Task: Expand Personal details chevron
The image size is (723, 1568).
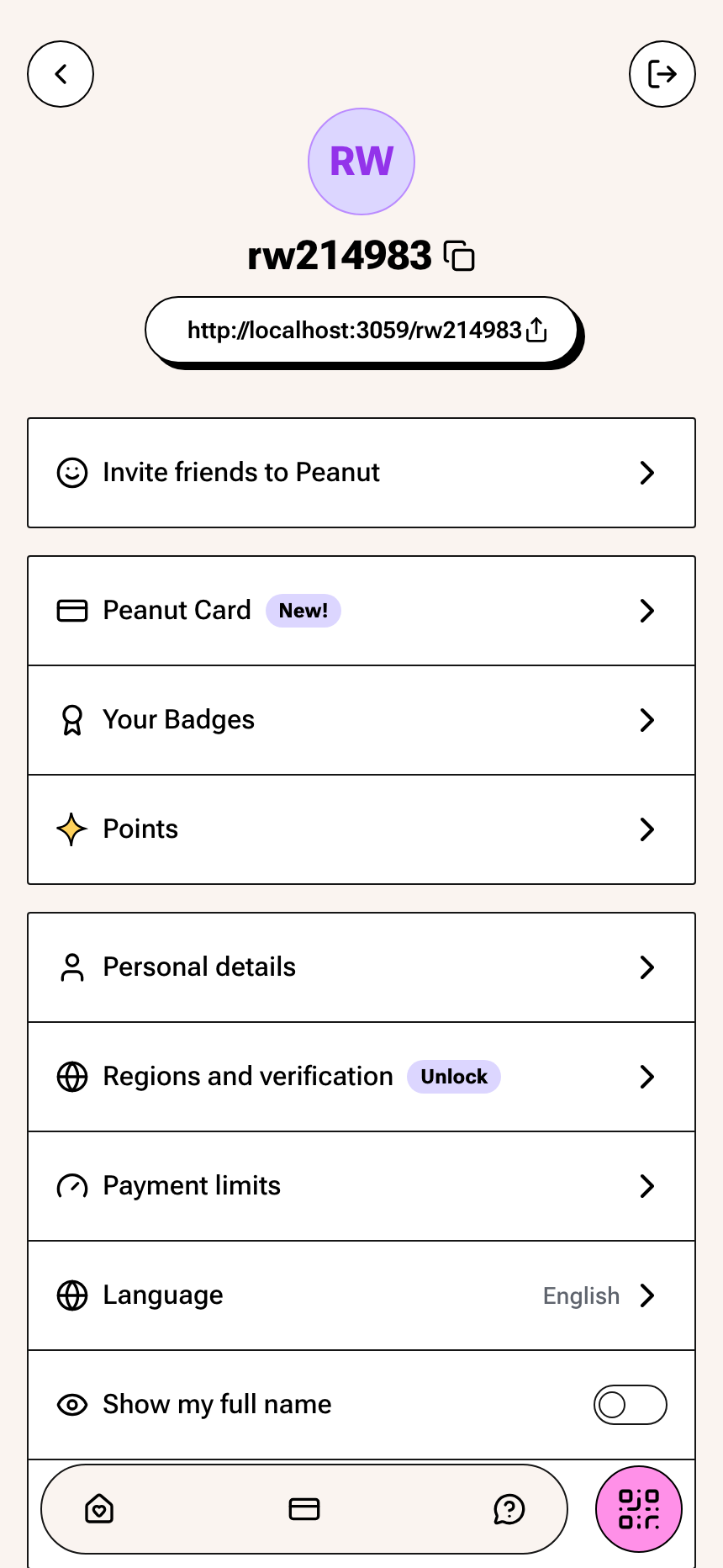Action: coord(646,967)
